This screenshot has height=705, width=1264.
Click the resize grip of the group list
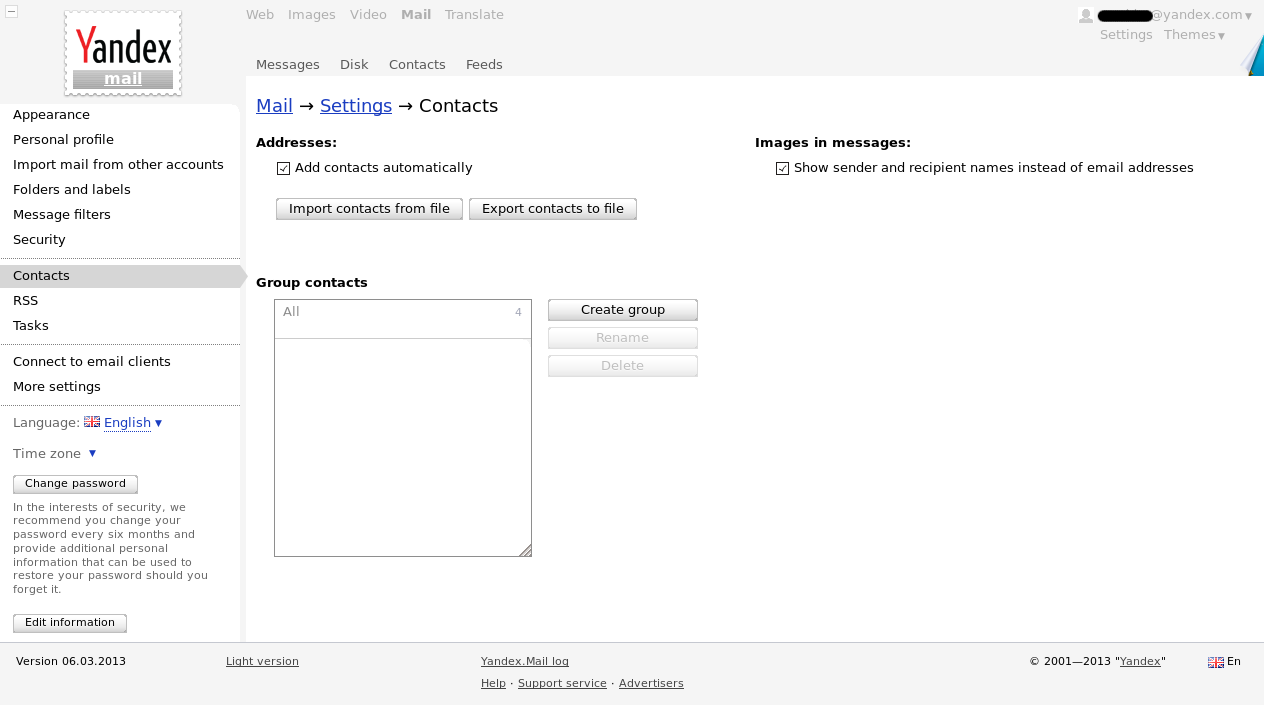coord(525,550)
